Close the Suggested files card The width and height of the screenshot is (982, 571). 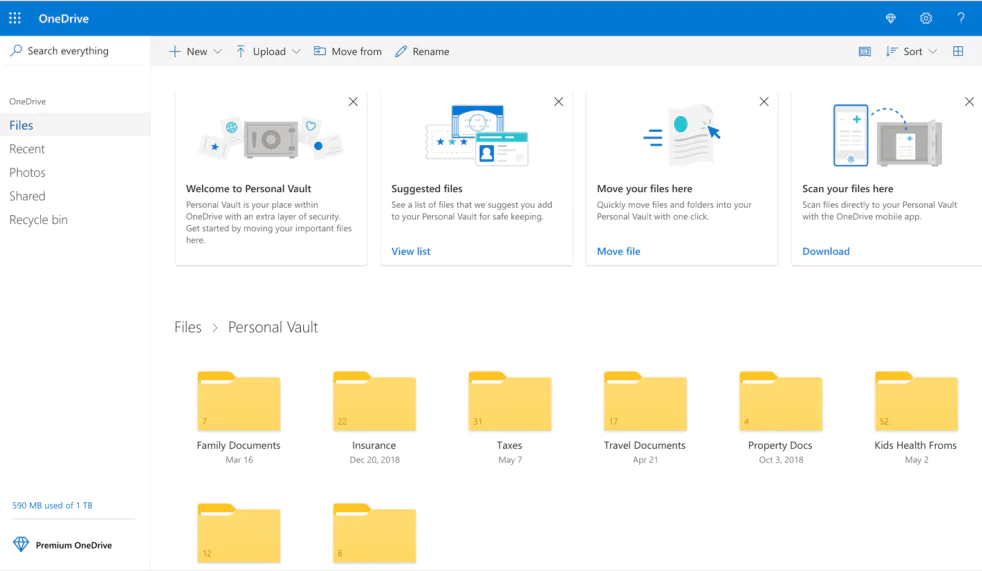[x=558, y=102]
